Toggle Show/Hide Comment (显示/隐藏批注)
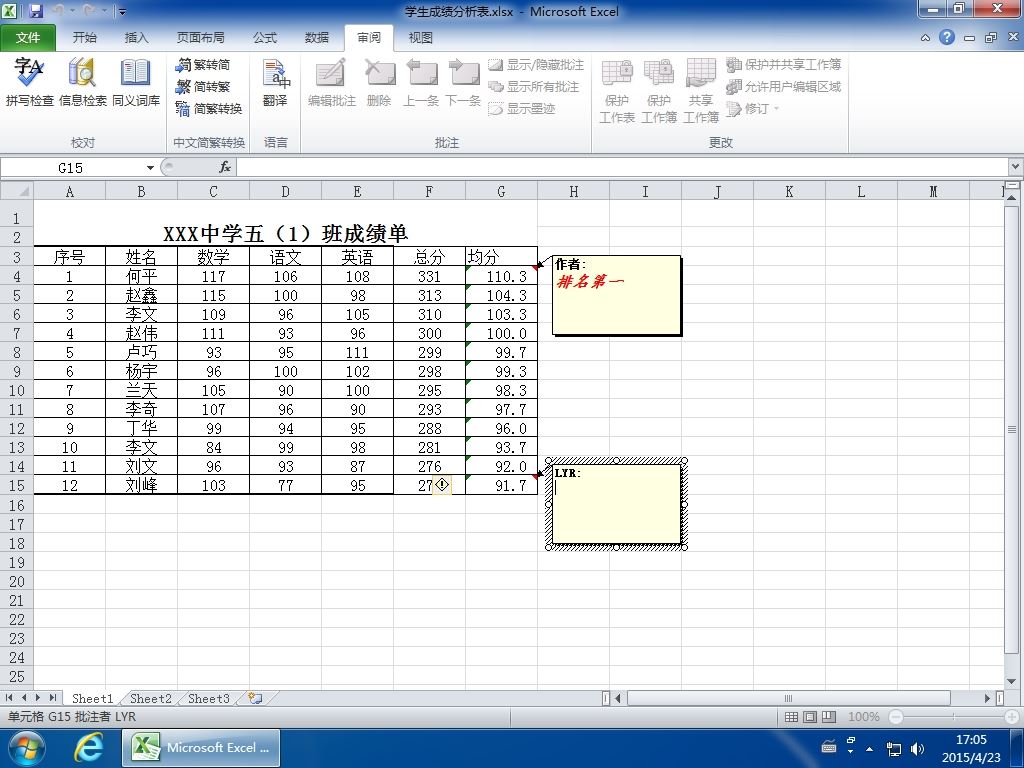 click(536, 65)
